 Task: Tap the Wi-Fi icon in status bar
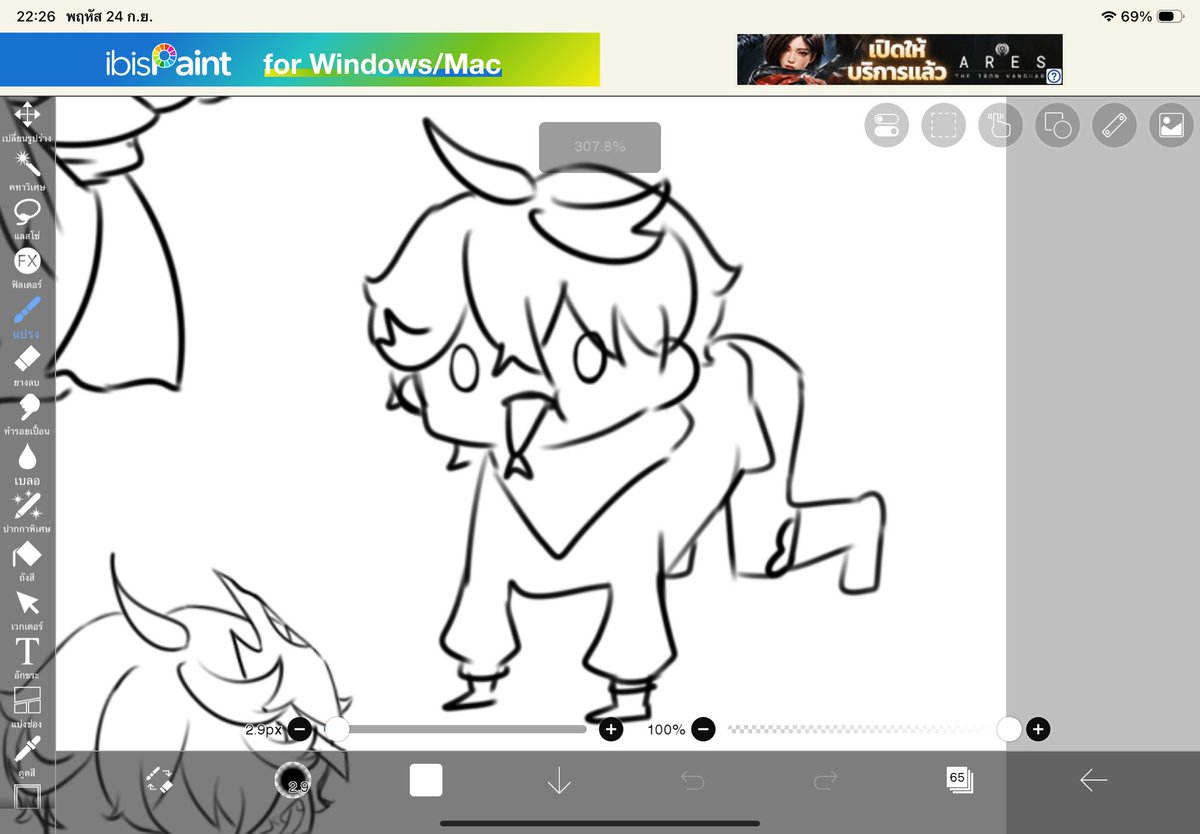click(x=1108, y=16)
